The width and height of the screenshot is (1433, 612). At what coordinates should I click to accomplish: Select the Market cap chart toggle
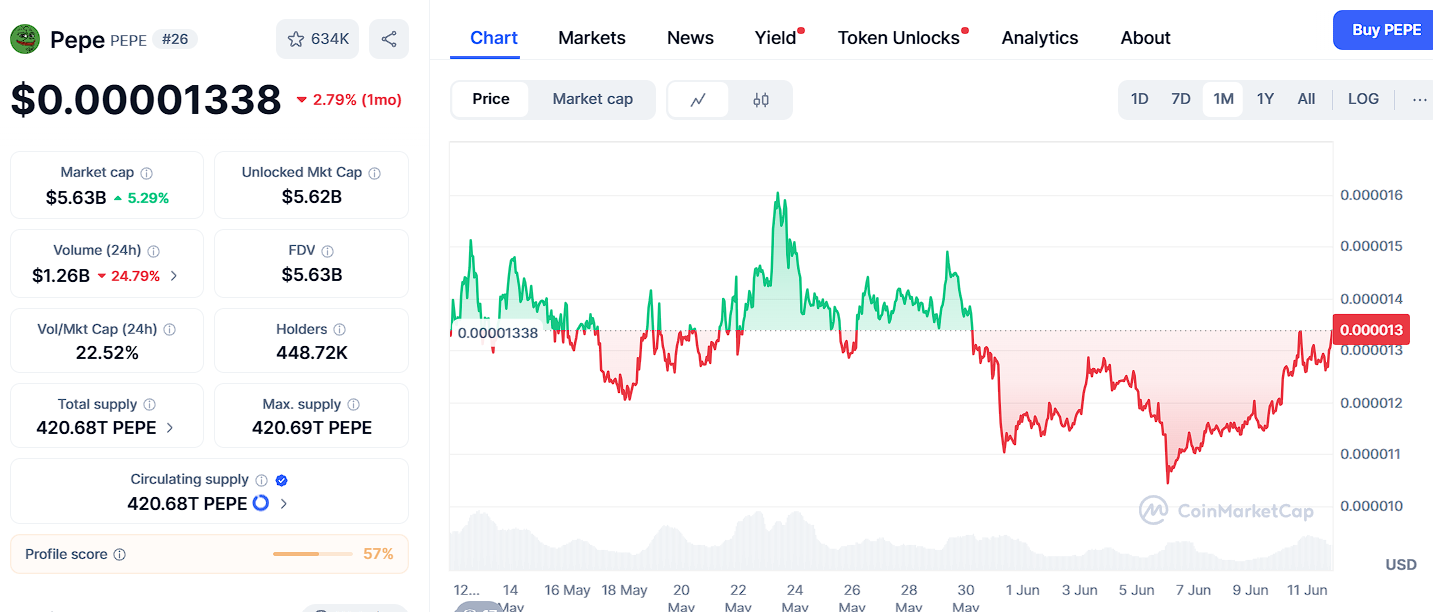click(593, 99)
